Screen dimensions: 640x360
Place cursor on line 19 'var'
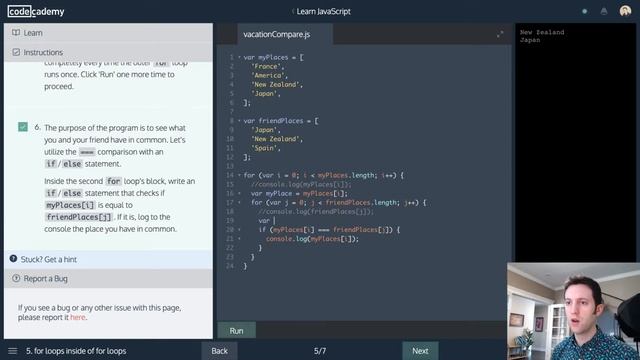click(x=264, y=220)
